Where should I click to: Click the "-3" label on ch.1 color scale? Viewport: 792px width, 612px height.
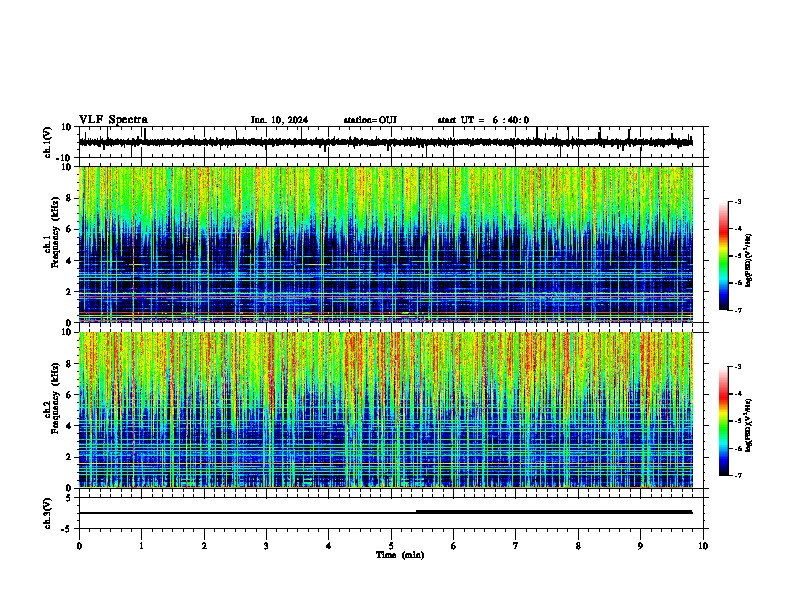738,202
